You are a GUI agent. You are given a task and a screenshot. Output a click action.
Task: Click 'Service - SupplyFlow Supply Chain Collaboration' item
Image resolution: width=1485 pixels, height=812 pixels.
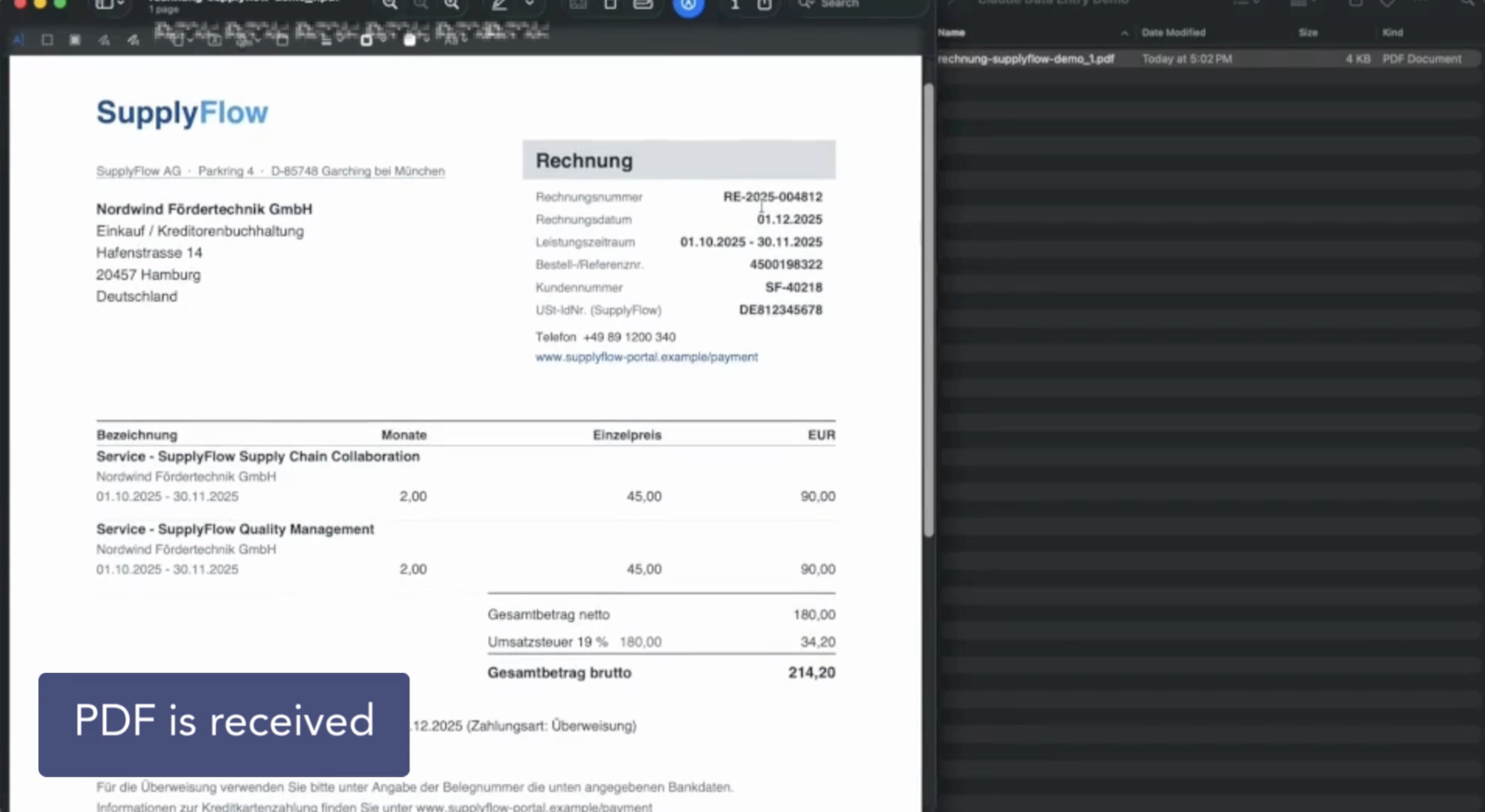[258, 457]
